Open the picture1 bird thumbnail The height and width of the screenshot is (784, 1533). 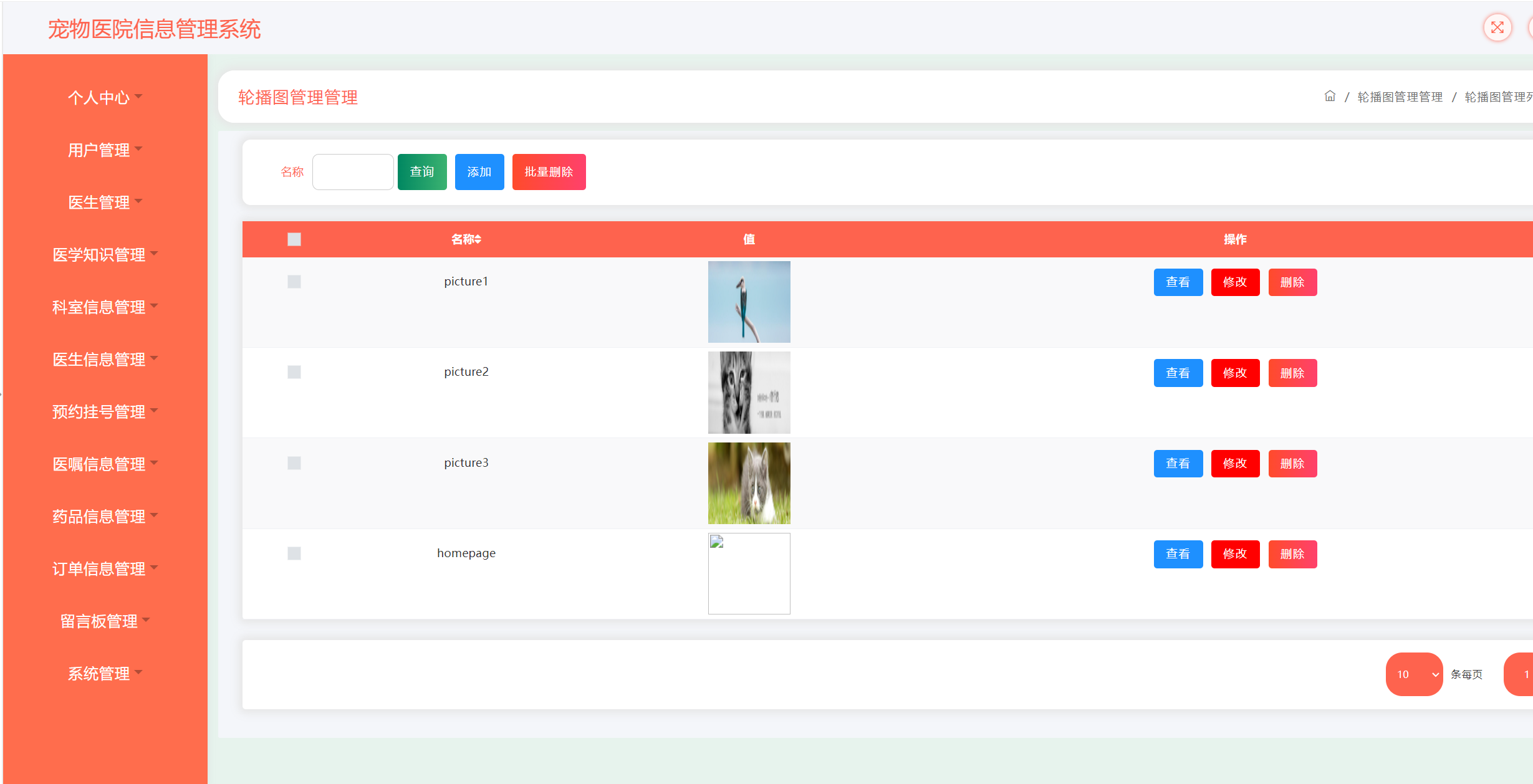(x=749, y=302)
